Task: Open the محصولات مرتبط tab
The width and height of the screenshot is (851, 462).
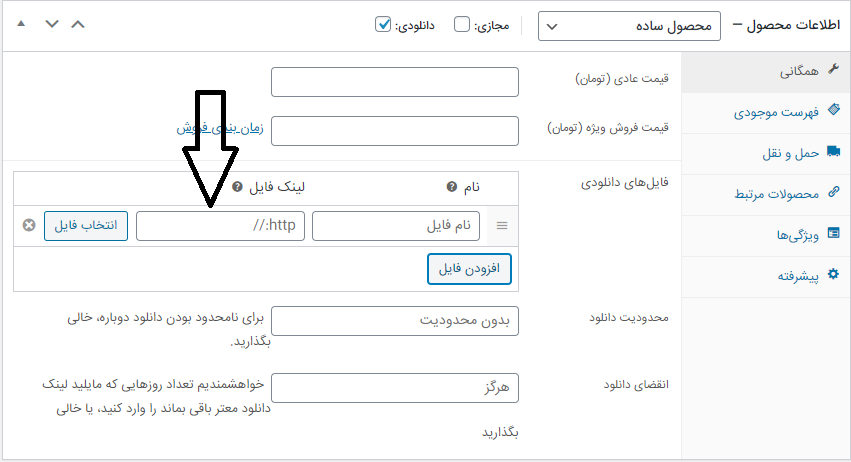Action: tap(766, 195)
